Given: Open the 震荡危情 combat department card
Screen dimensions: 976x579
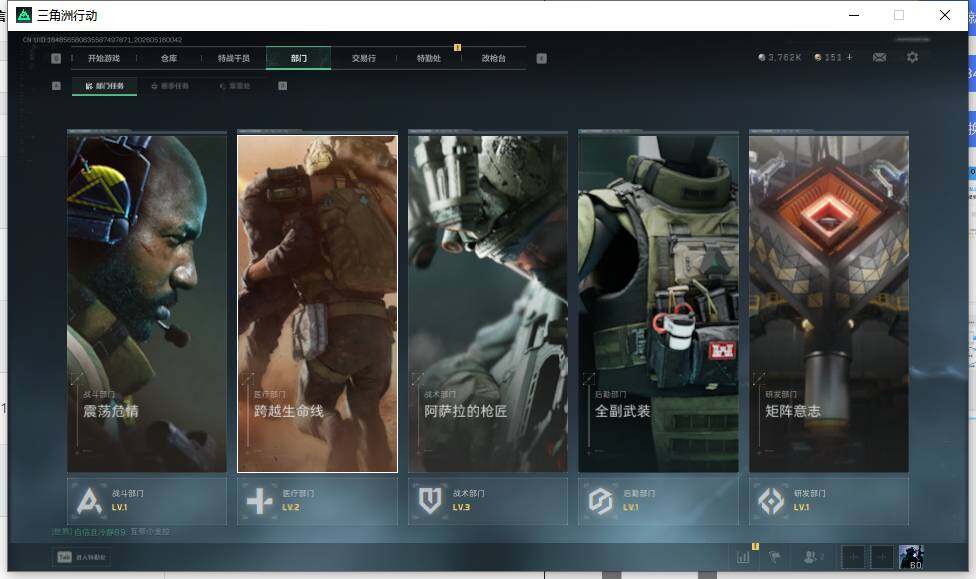Looking at the screenshot, I should [x=147, y=304].
